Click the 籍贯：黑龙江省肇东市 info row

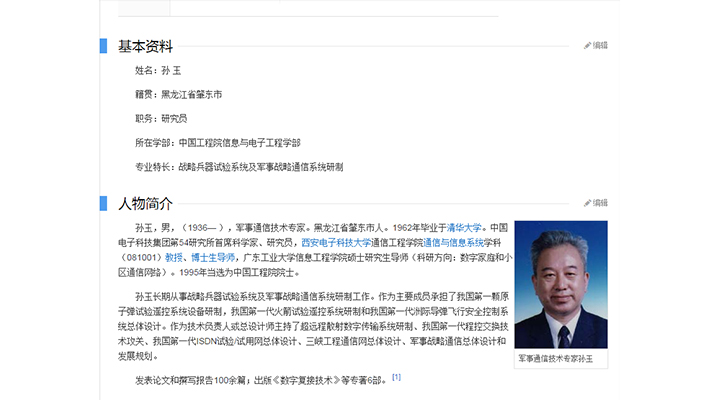pyautogui.click(x=178, y=95)
